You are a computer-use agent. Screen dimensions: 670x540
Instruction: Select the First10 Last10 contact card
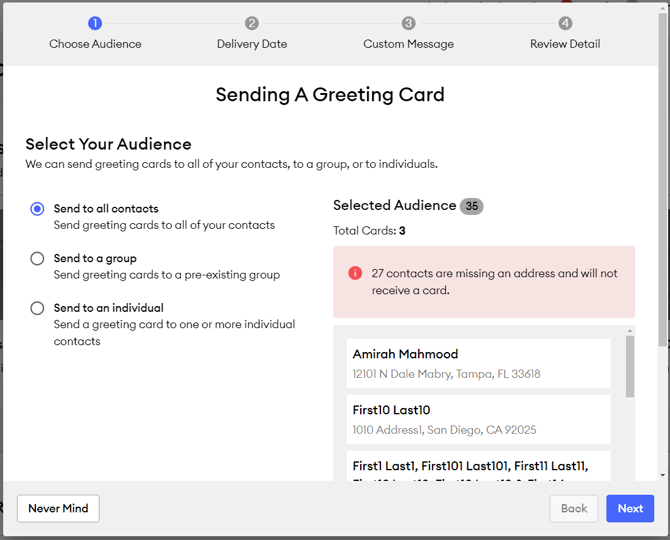[479, 419]
